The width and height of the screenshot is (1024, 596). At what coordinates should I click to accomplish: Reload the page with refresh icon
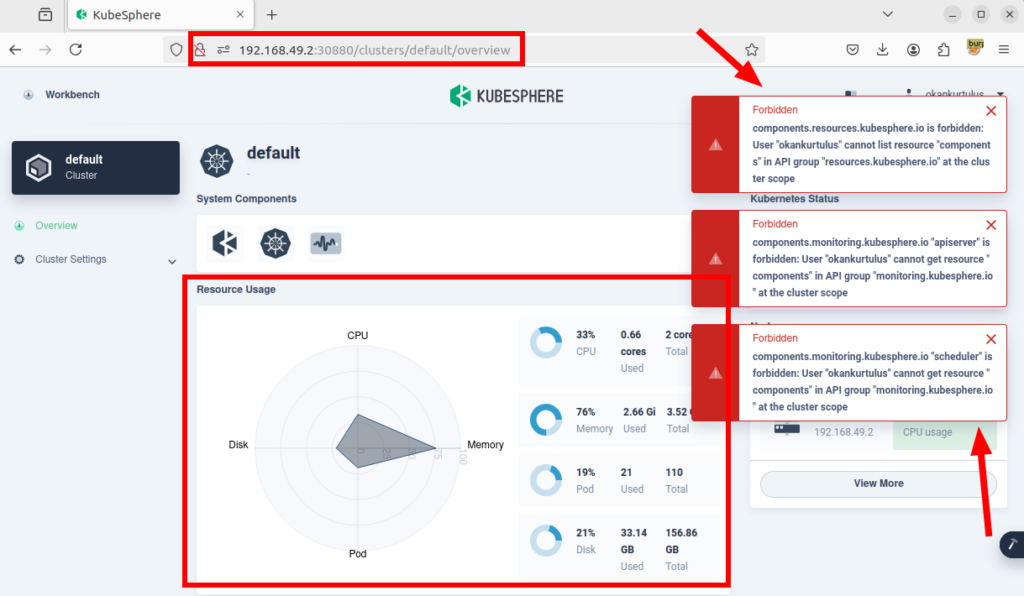click(x=76, y=50)
